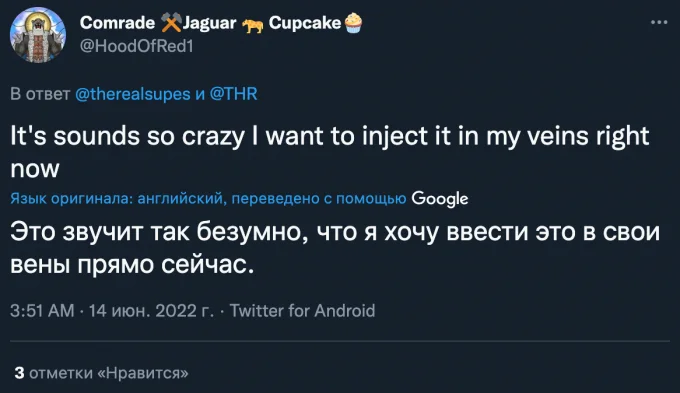The width and height of the screenshot is (680, 393).
Task: Click the Google logo beside translation notice
Action: pos(440,199)
